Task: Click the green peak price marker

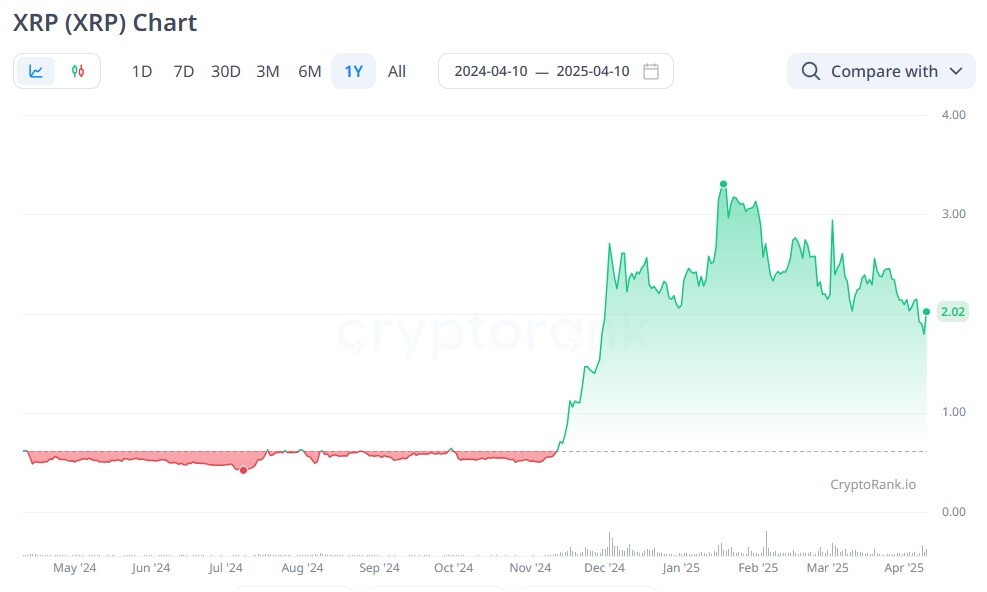Action: [723, 184]
